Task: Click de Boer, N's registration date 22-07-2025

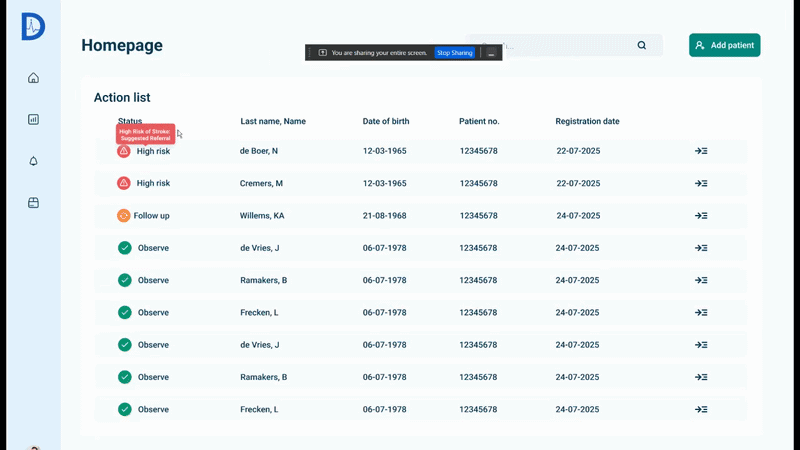Action: (578, 151)
